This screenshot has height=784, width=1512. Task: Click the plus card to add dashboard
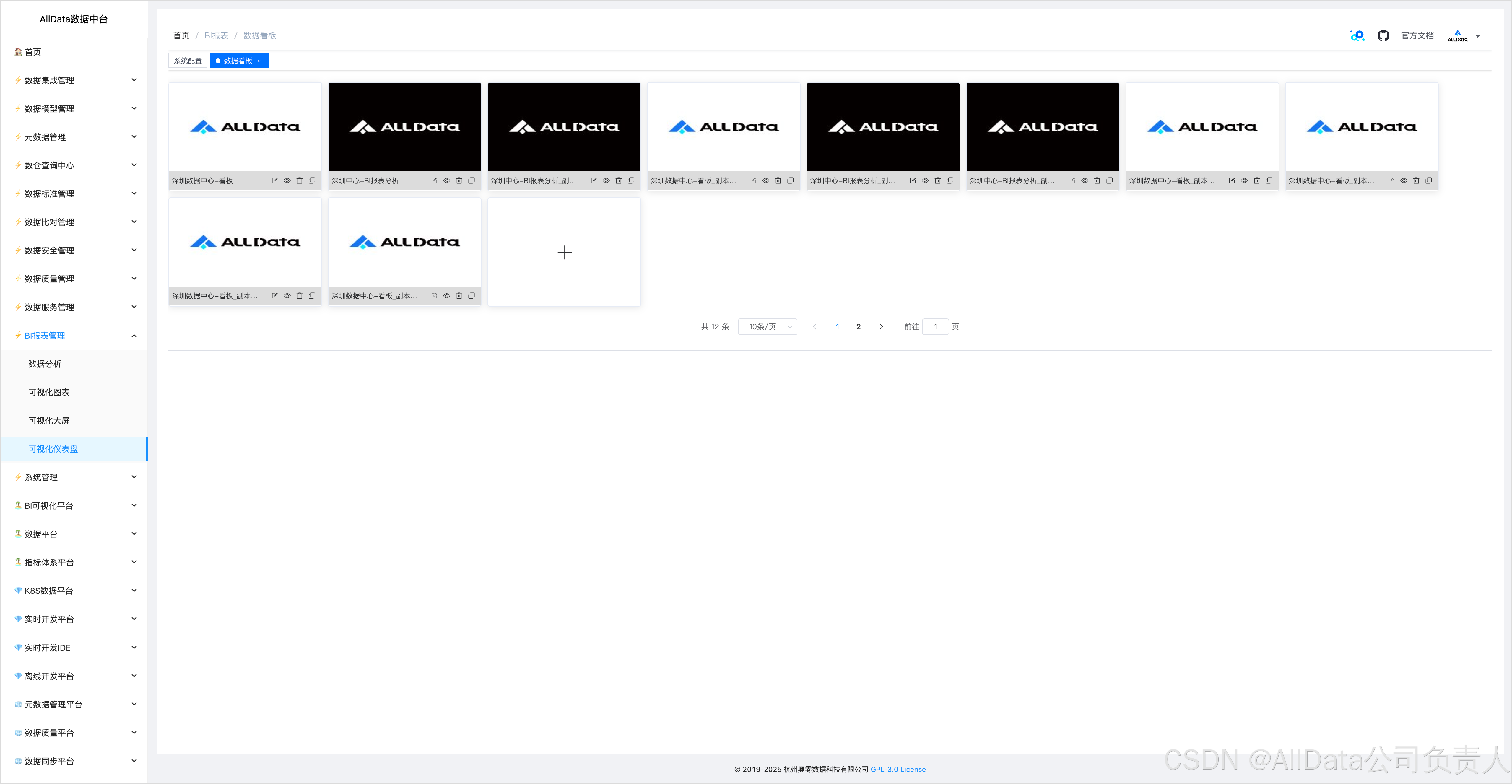click(564, 252)
